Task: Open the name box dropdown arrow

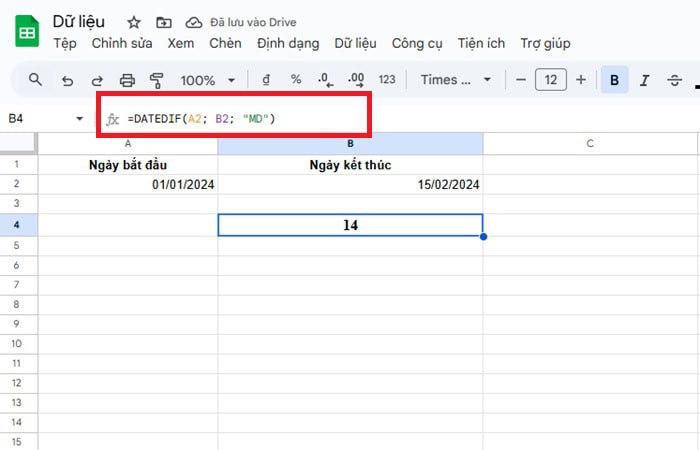Action: tap(80, 119)
